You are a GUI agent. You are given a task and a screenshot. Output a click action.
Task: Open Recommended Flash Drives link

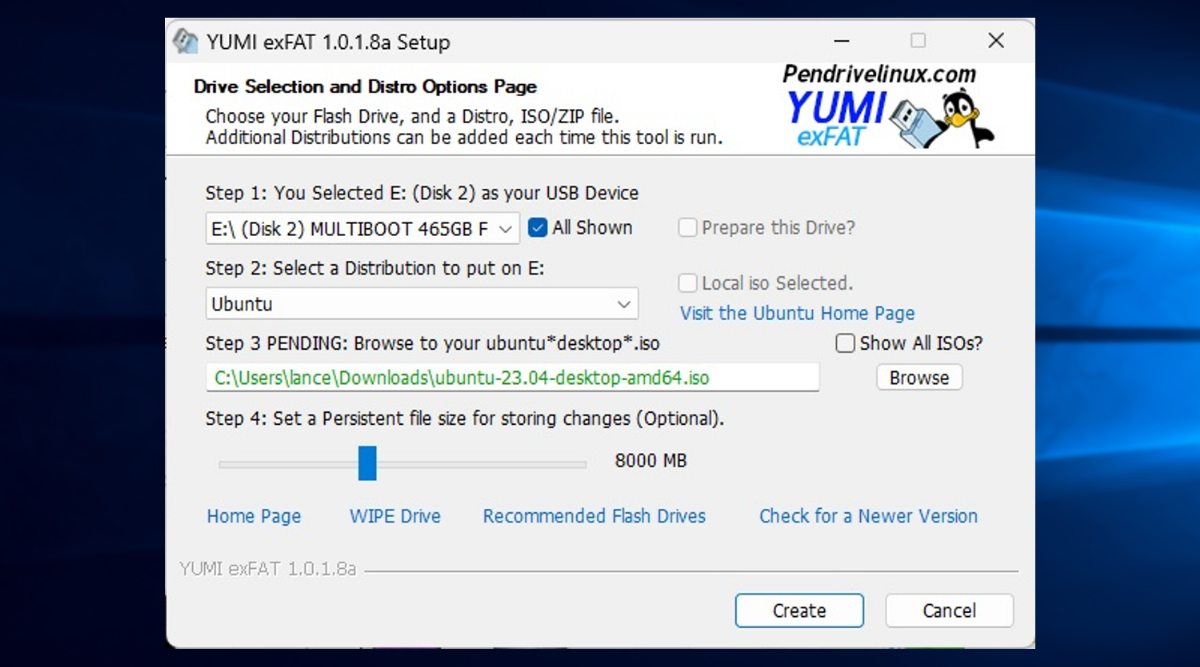[x=594, y=516]
